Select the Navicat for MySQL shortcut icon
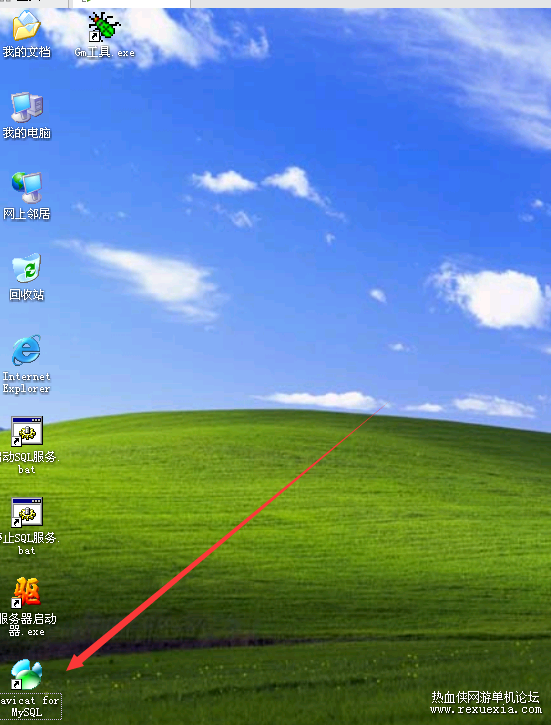 click(x=26, y=674)
